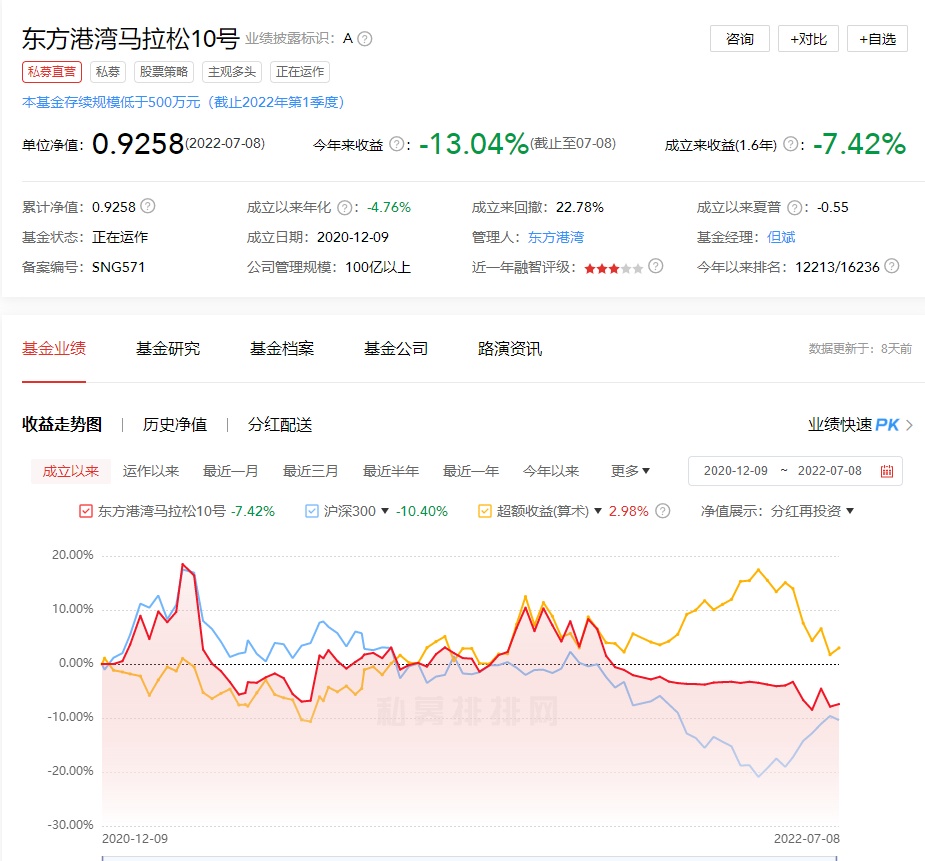Image resolution: width=925 pixels, height=861 pixels.
Task: Click help icon beside 今年来收益
Action: tap(398, 144)
